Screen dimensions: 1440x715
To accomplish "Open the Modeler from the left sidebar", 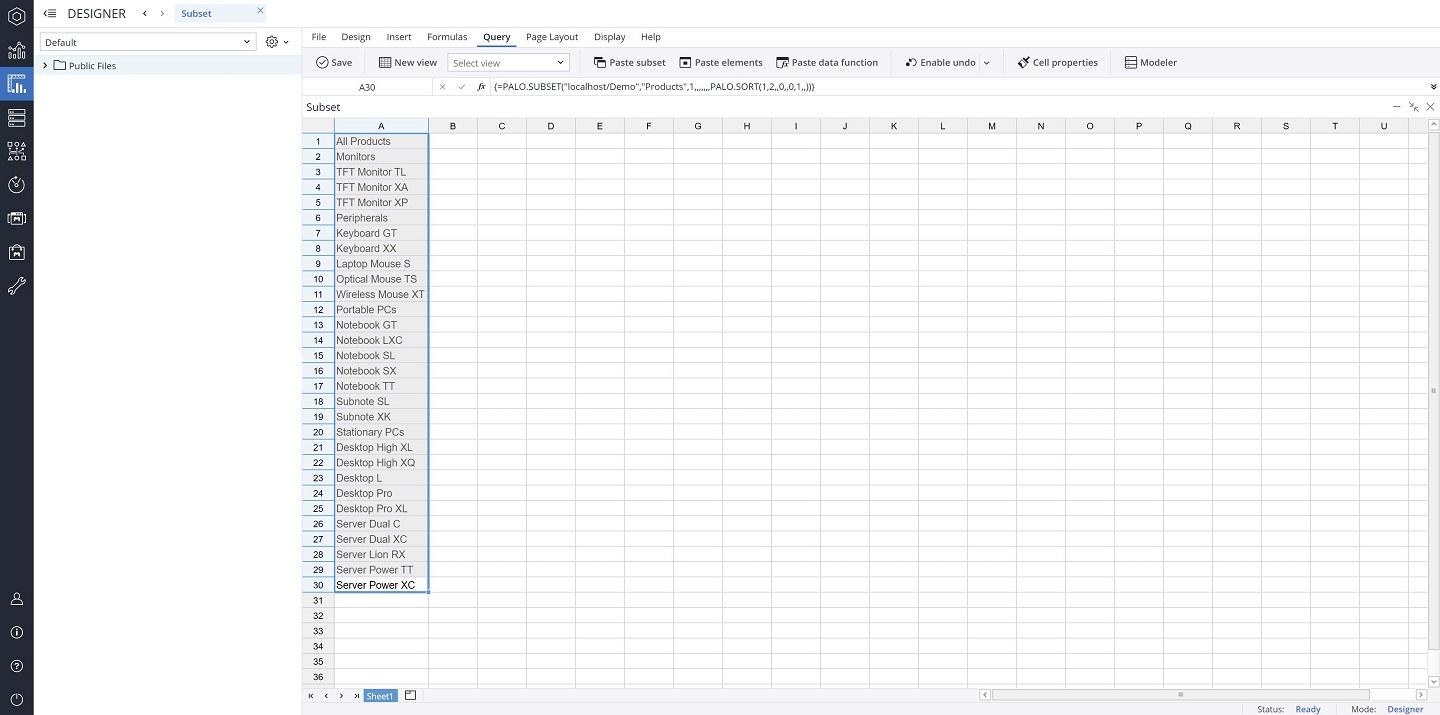I will coord(16,118).
